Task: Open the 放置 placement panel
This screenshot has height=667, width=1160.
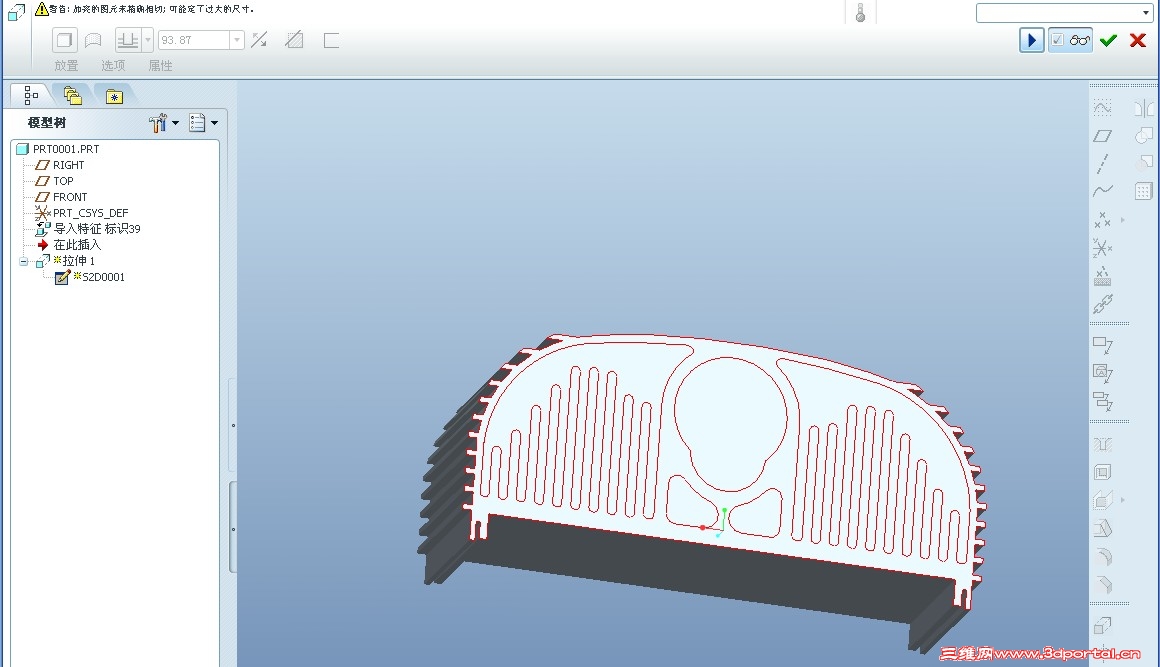Action: tap(66, 65)
